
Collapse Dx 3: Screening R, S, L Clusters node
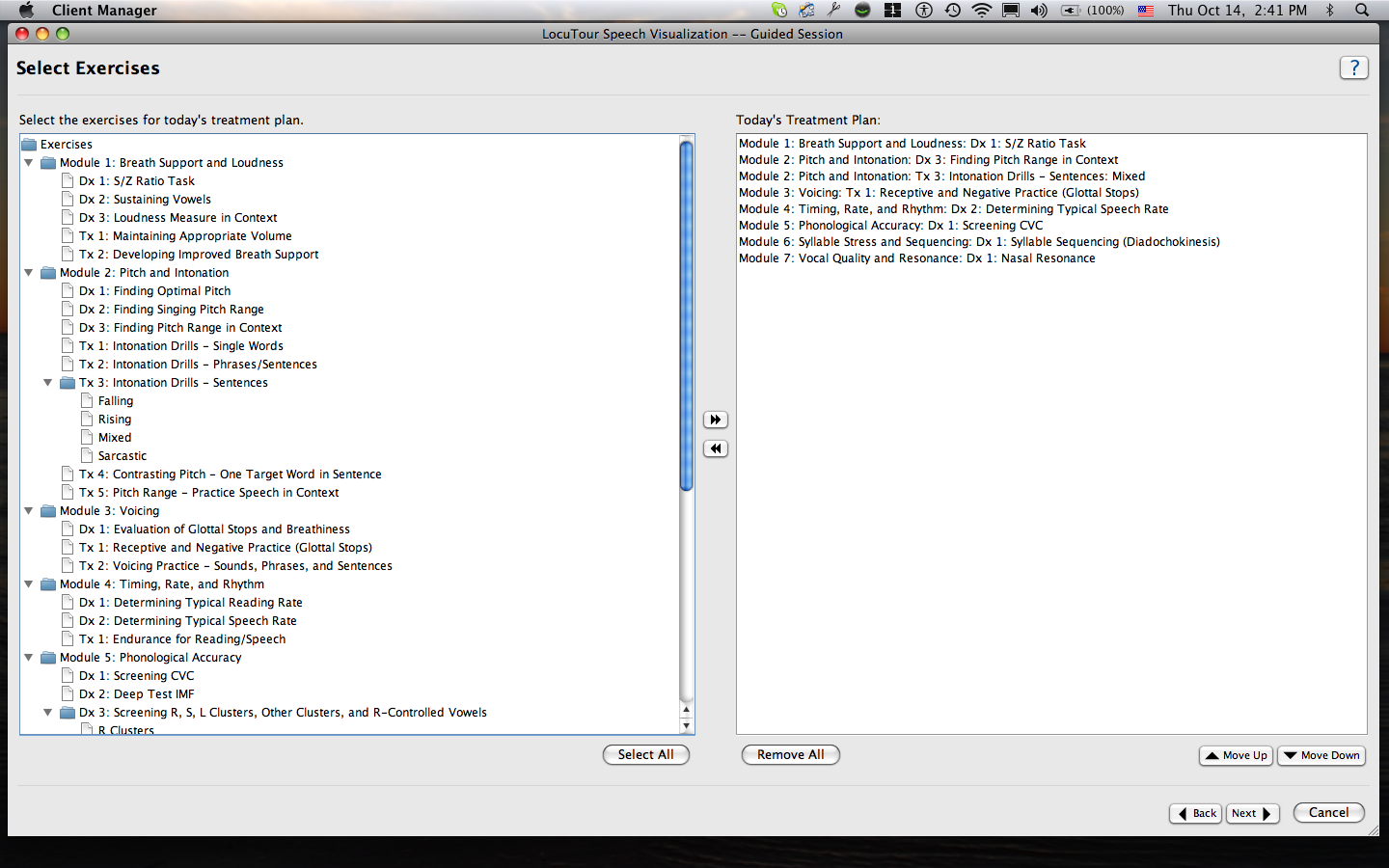[48, 713]
